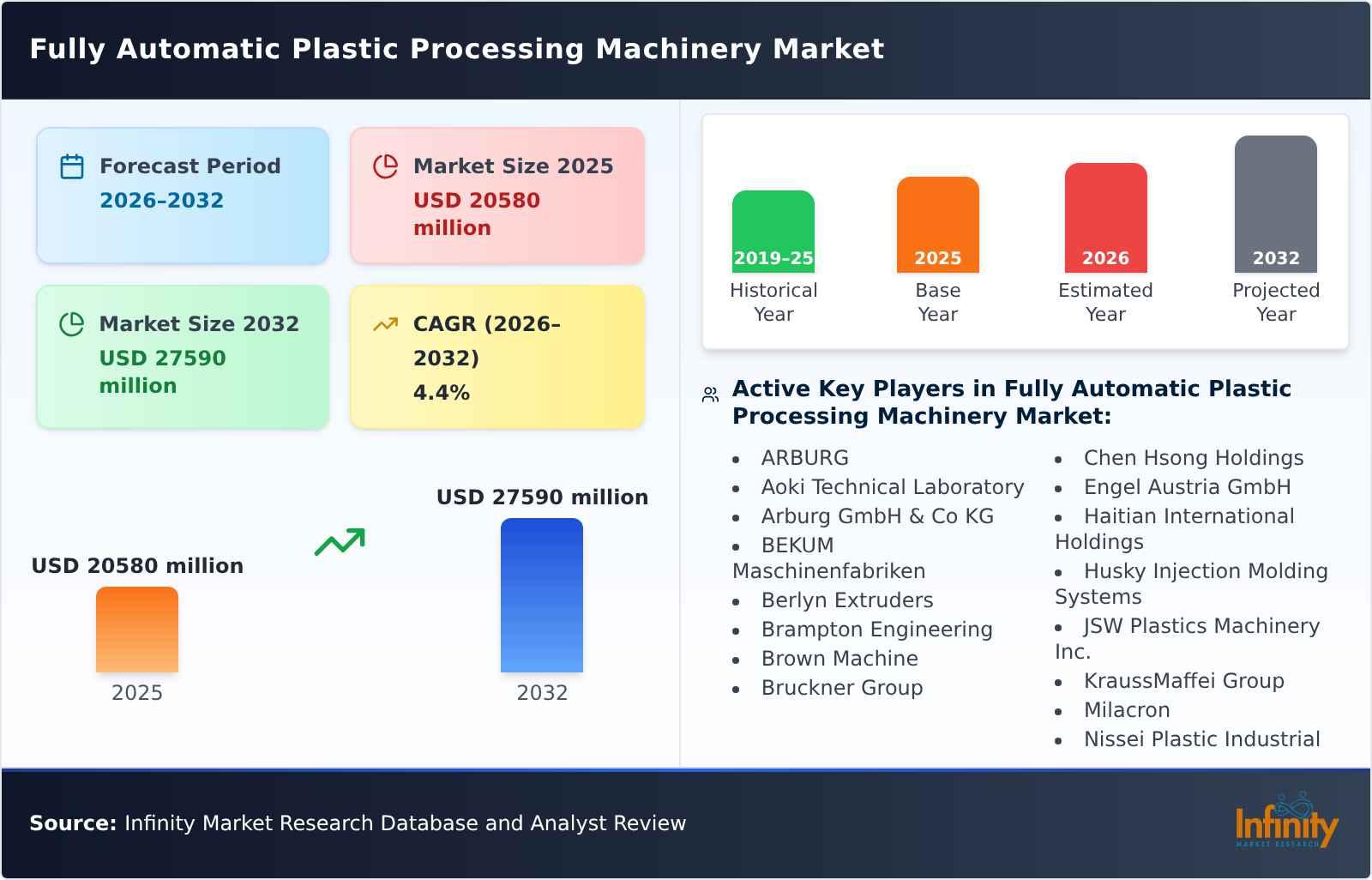Select Brampton Engineering entry
Viewport: 1372px width, 880px height.
tap(876, 630)
